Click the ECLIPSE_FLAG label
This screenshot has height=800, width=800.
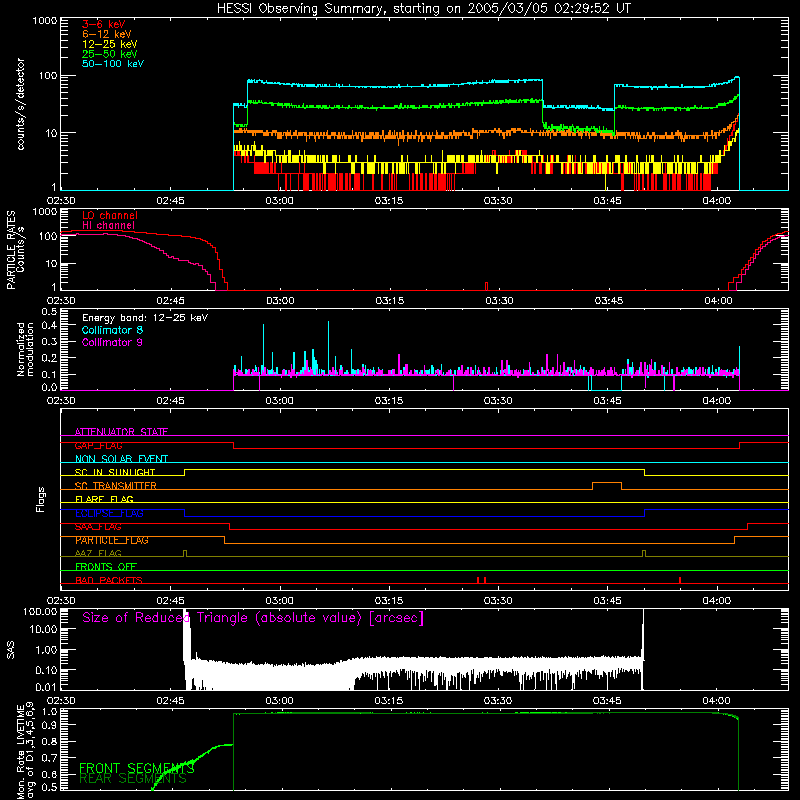pos(109,513)
